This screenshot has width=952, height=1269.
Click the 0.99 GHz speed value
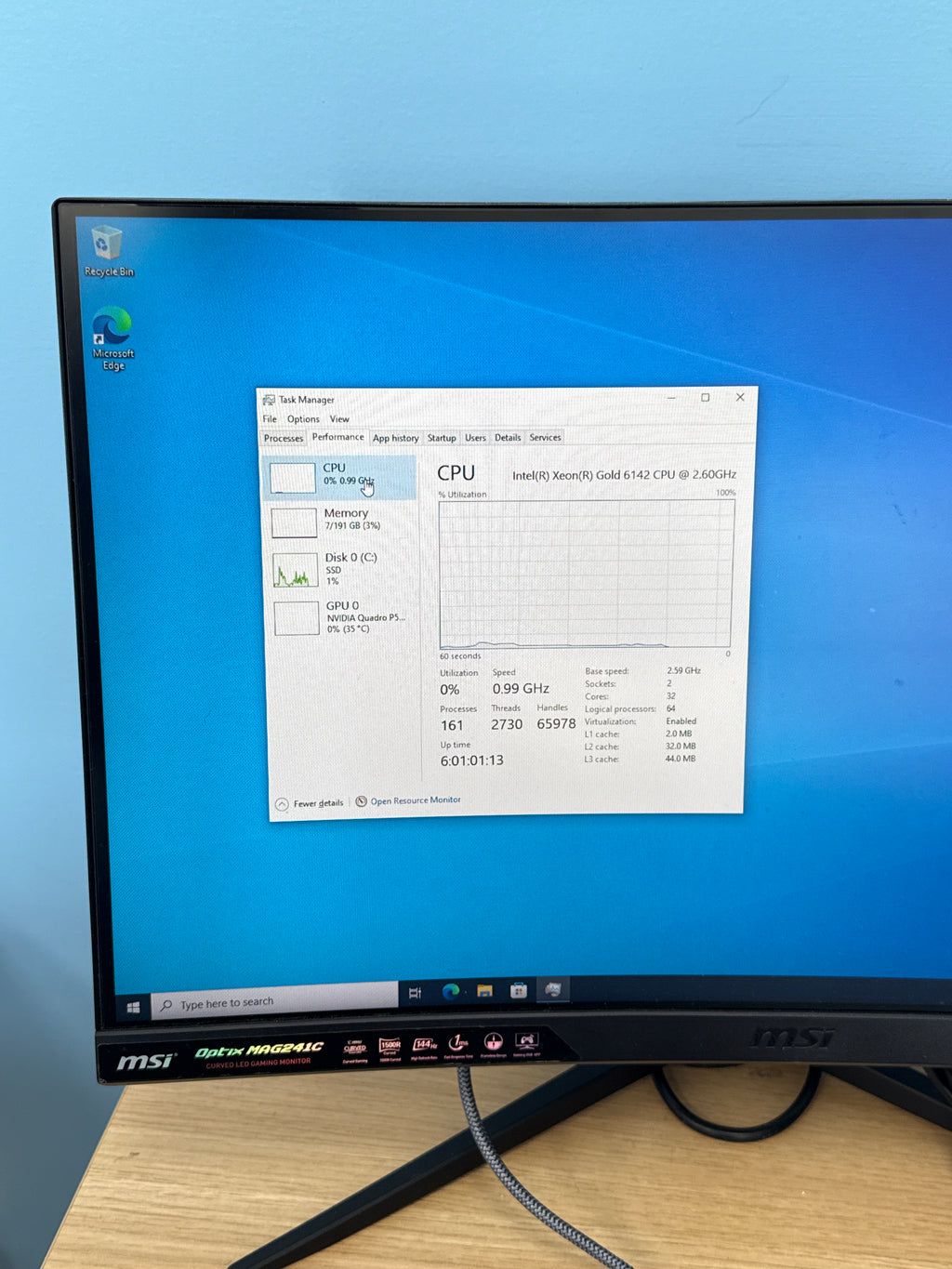point(521,689)
